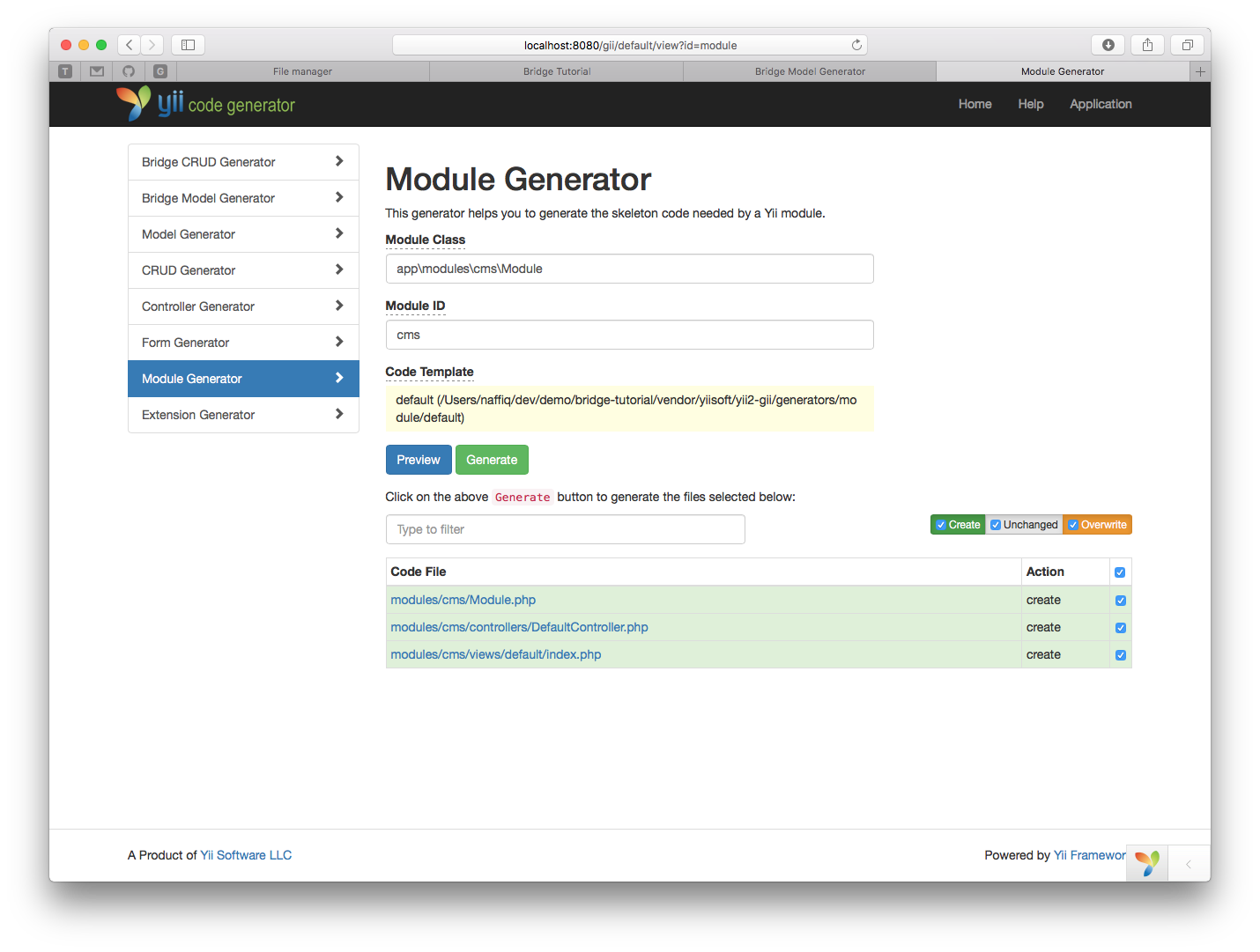Show all tabs overview icon
This screenshot has width=1260, height=952.
pos(1187,45)
